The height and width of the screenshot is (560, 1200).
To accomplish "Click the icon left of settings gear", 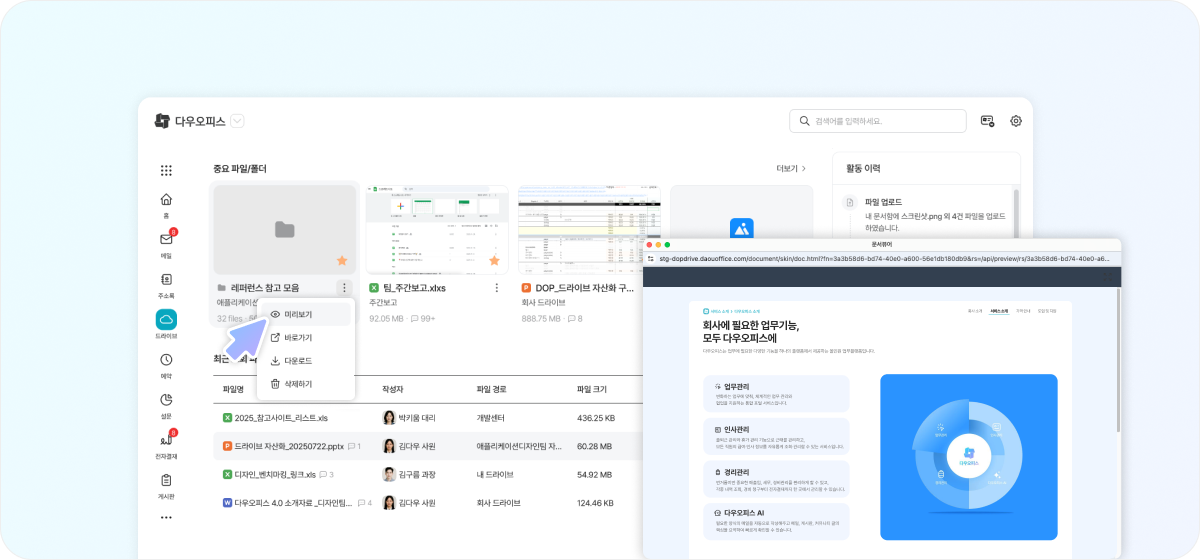I will pos(988,121).
